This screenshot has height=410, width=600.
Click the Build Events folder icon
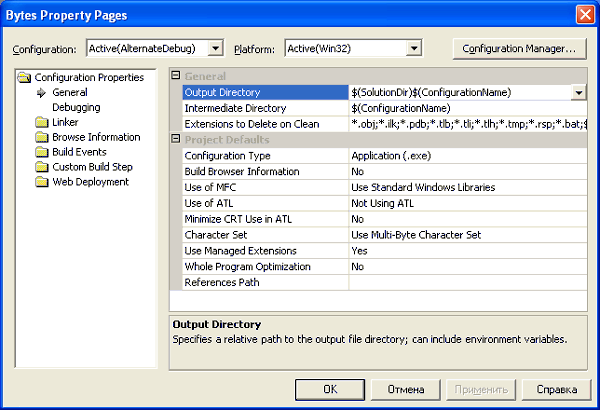(42, 152)
